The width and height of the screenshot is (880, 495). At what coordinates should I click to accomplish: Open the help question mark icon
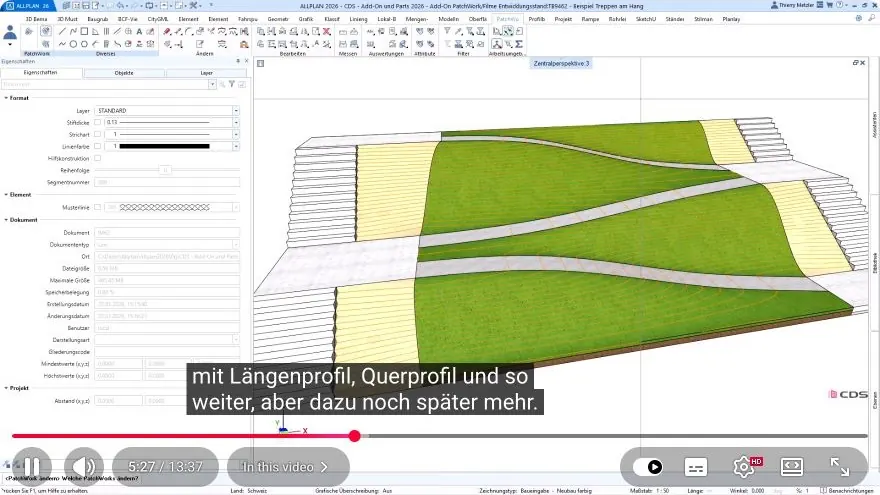(840, 5)
